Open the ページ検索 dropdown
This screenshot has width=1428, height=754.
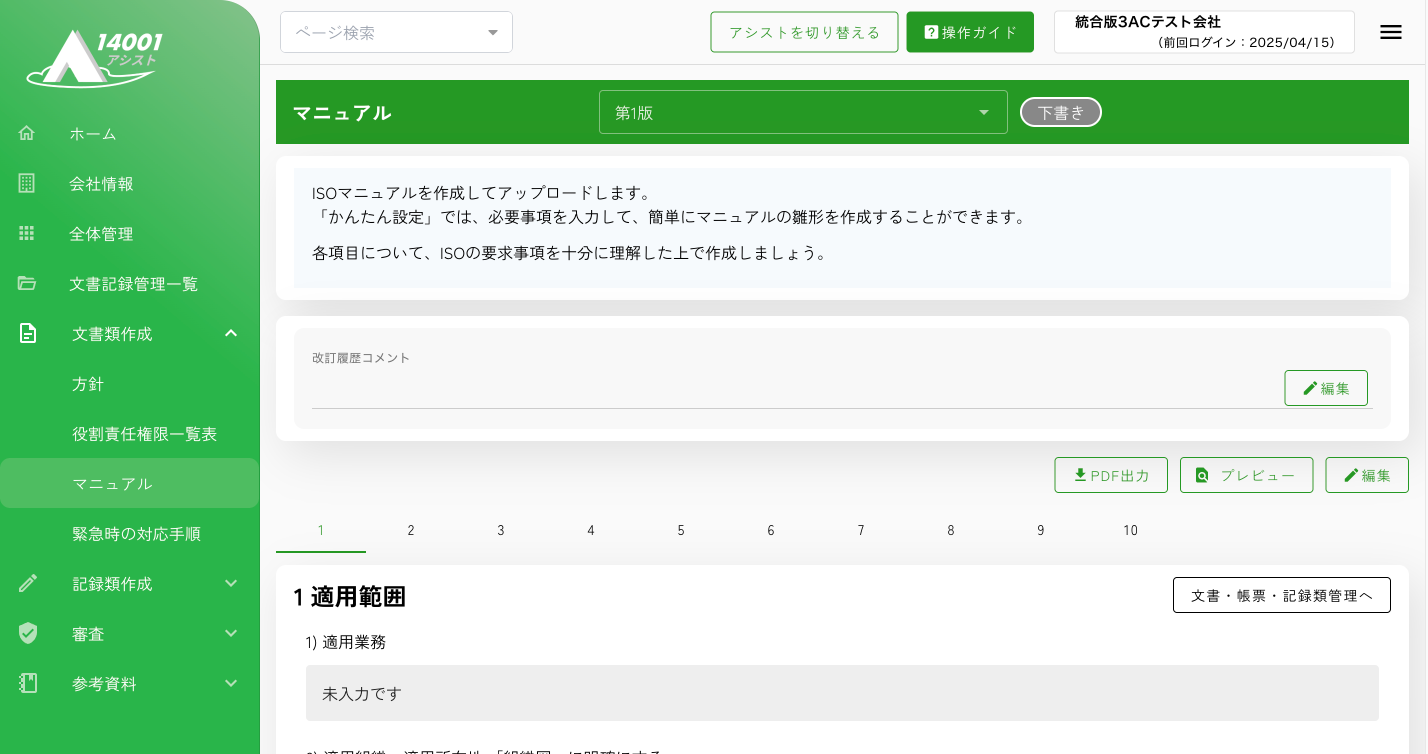[396, 32]
